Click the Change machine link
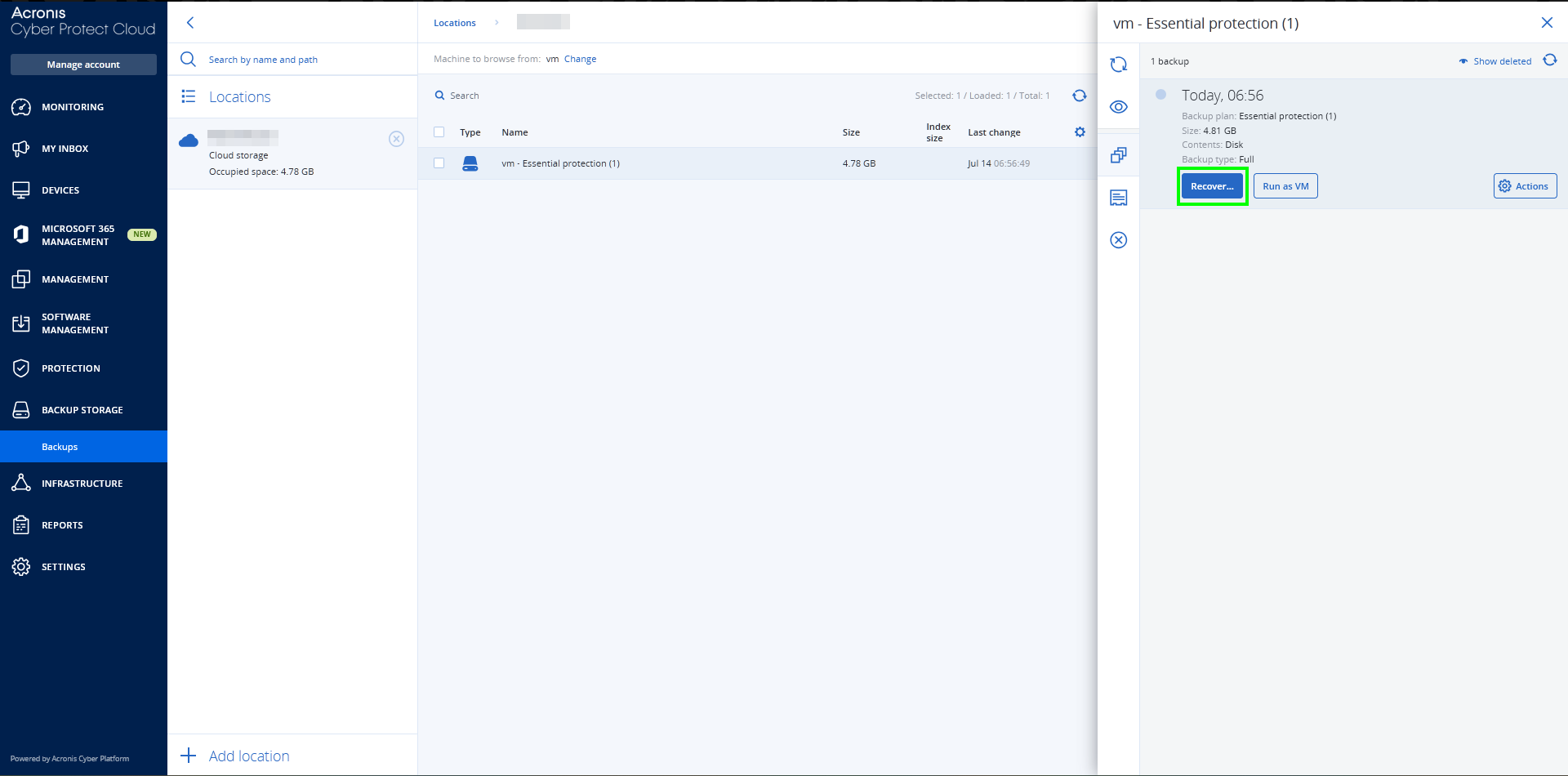This screenshot has height=776, width=1568. point(580,59)
